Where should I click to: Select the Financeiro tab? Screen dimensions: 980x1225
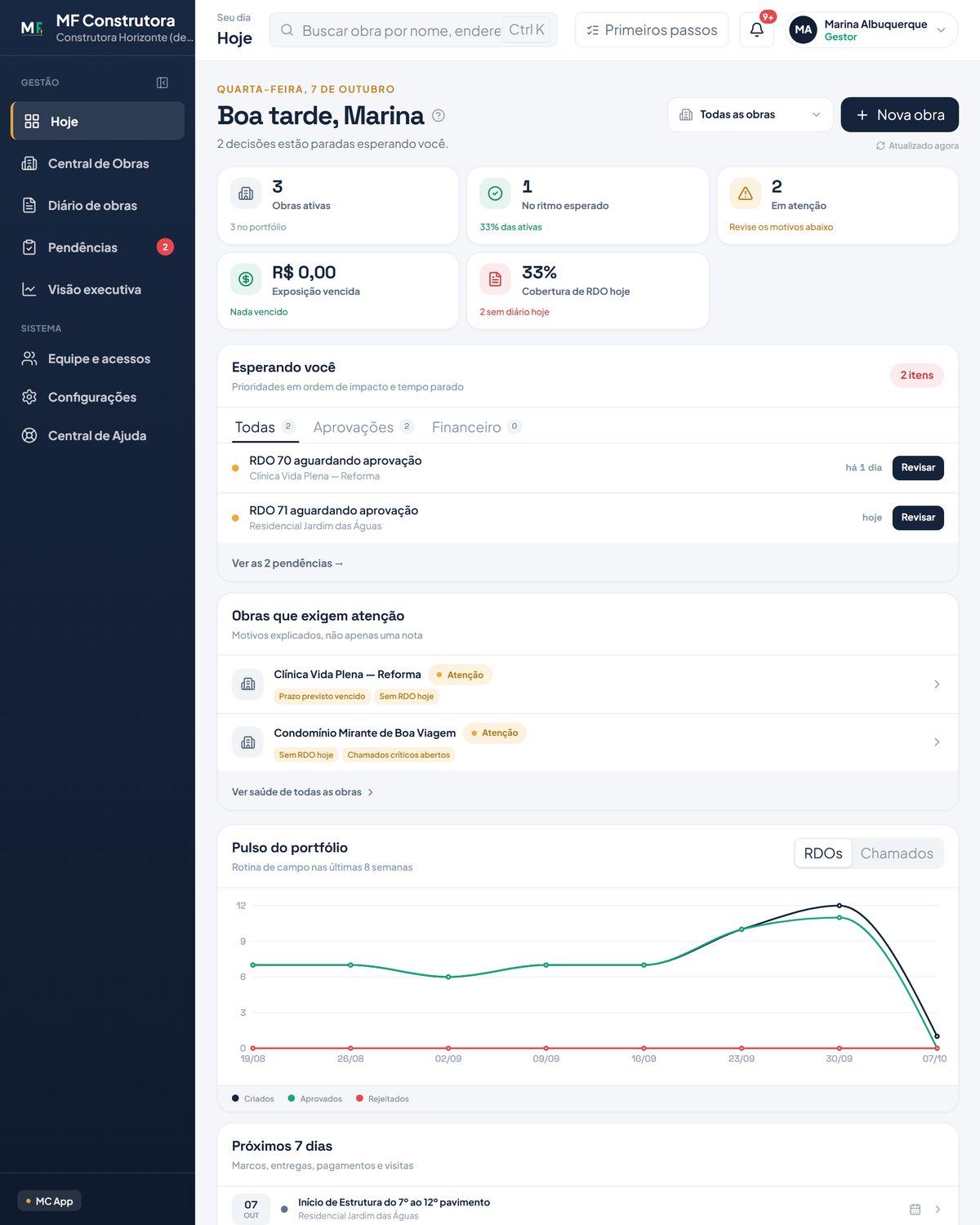tap(476, 427)
